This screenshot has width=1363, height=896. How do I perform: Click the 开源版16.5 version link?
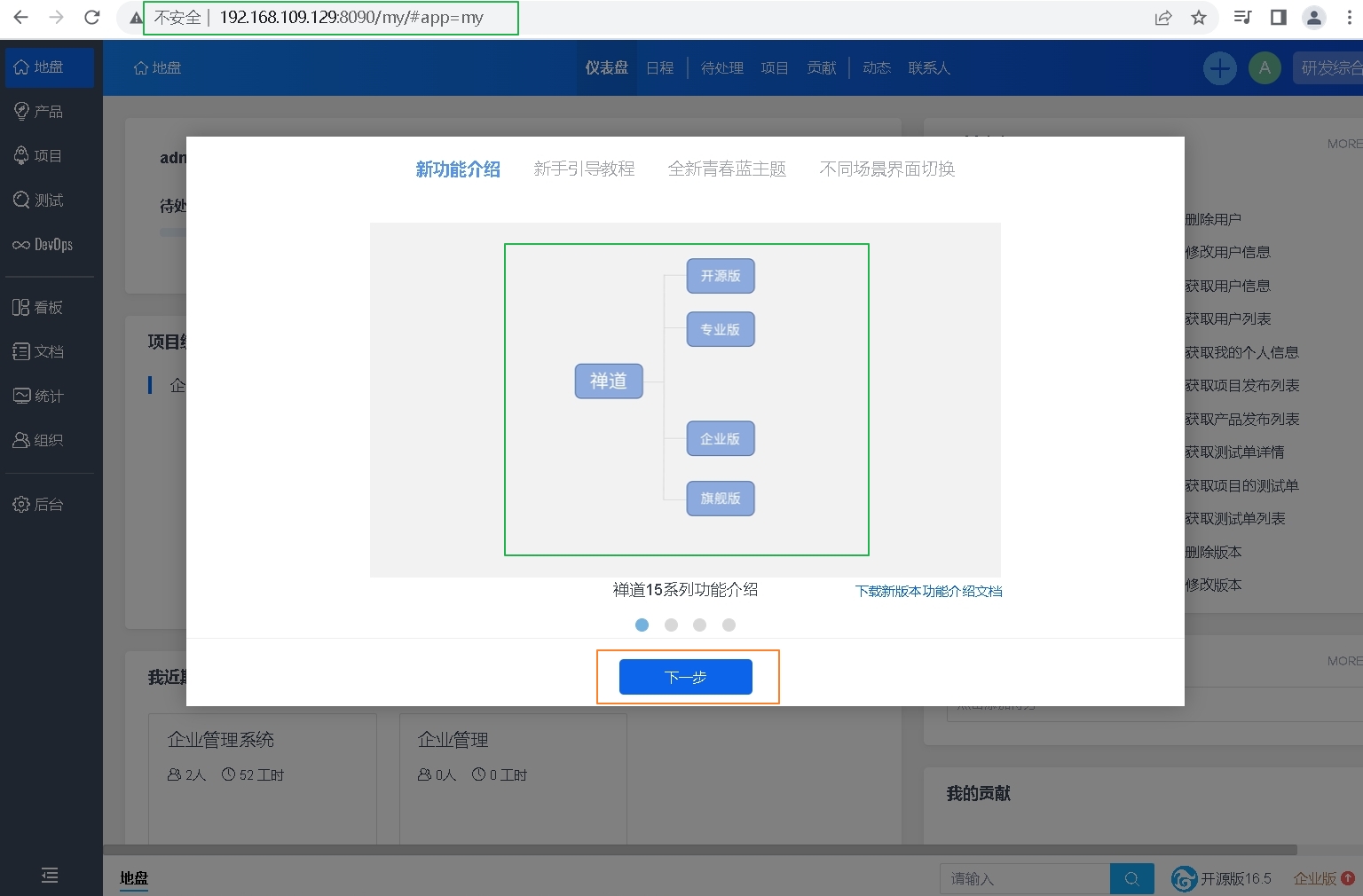pos(1222,878)
